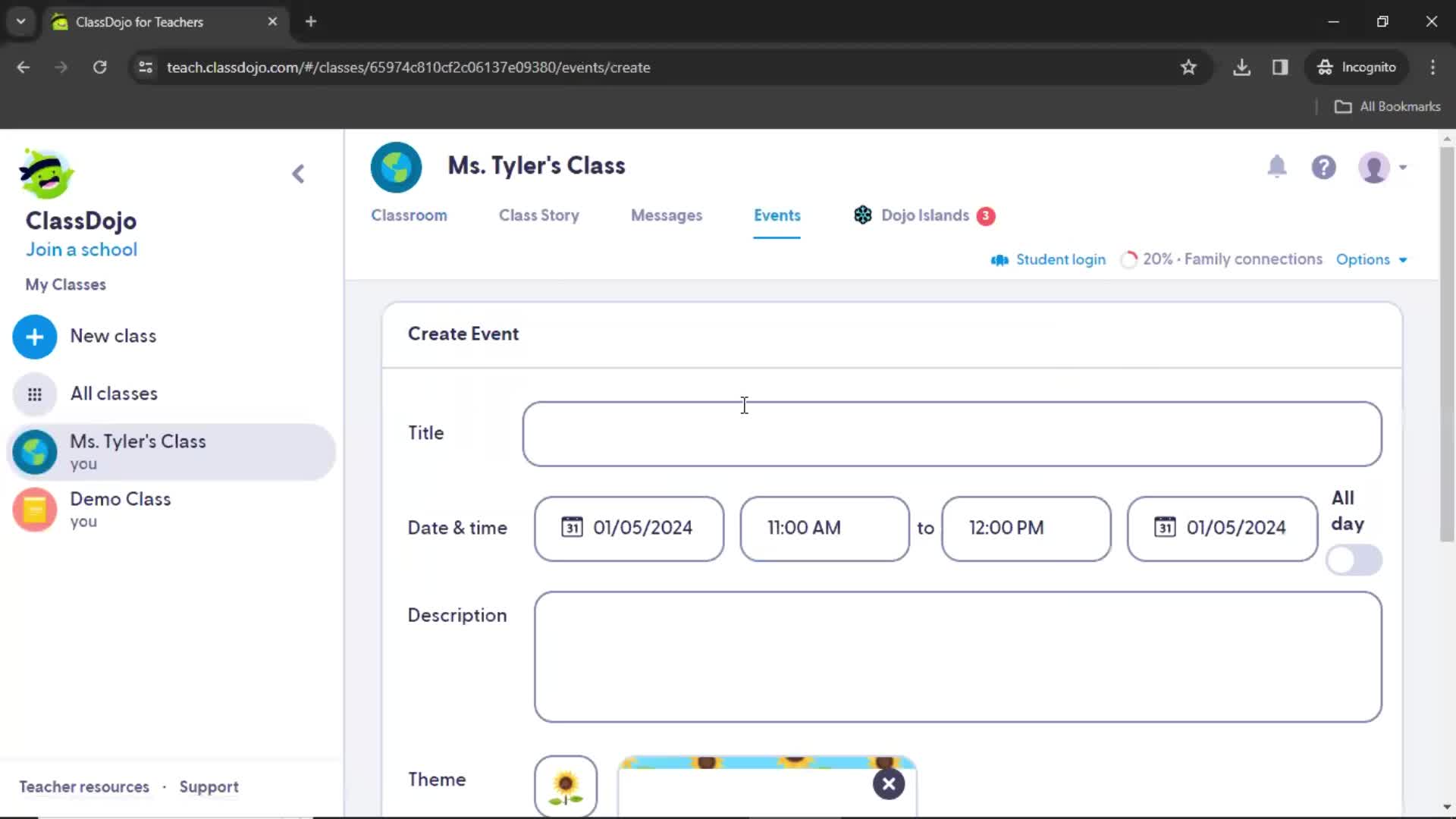Screen dimensions: 1456x819
Task: Collapse the sidebar with the left chevron
Action: click(x=298, y=174)
